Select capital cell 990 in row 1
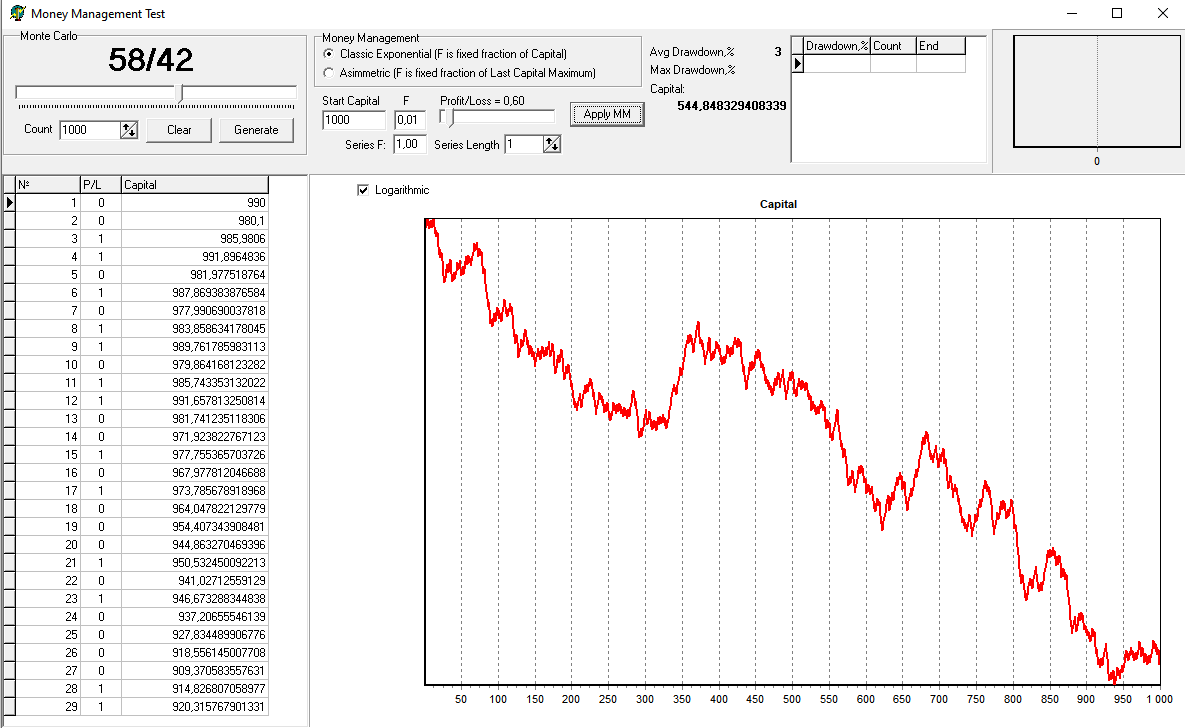Image resolution: width=1186 pixels, height=728 pixels. coord(194,203)
